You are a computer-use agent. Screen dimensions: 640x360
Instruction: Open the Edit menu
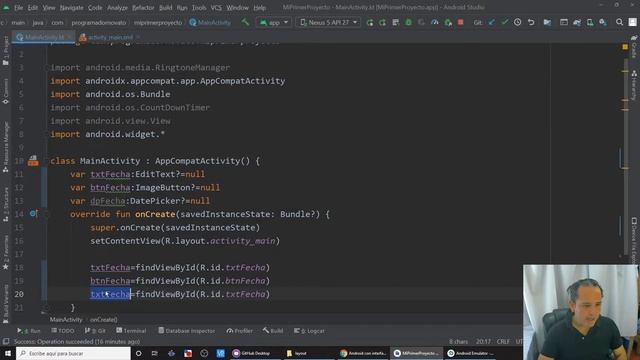[33, 7]
